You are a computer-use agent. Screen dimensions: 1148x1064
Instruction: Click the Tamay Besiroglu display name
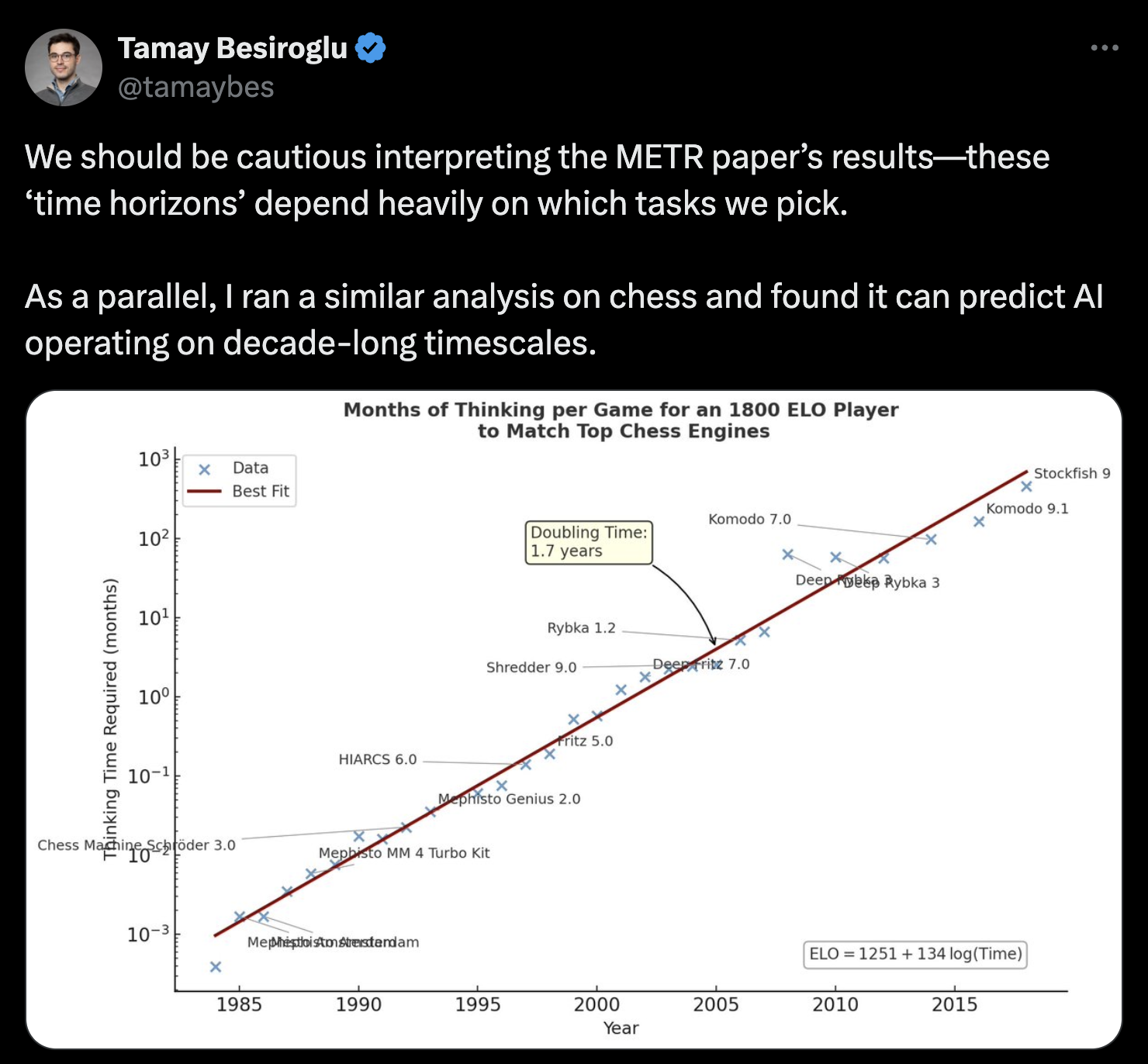coord(232,48)
